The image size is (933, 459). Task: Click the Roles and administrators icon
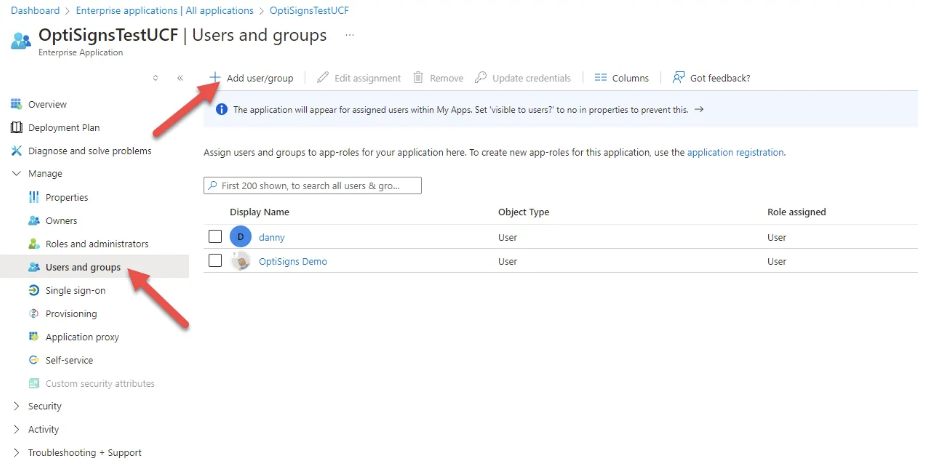(x=34, y=243)
